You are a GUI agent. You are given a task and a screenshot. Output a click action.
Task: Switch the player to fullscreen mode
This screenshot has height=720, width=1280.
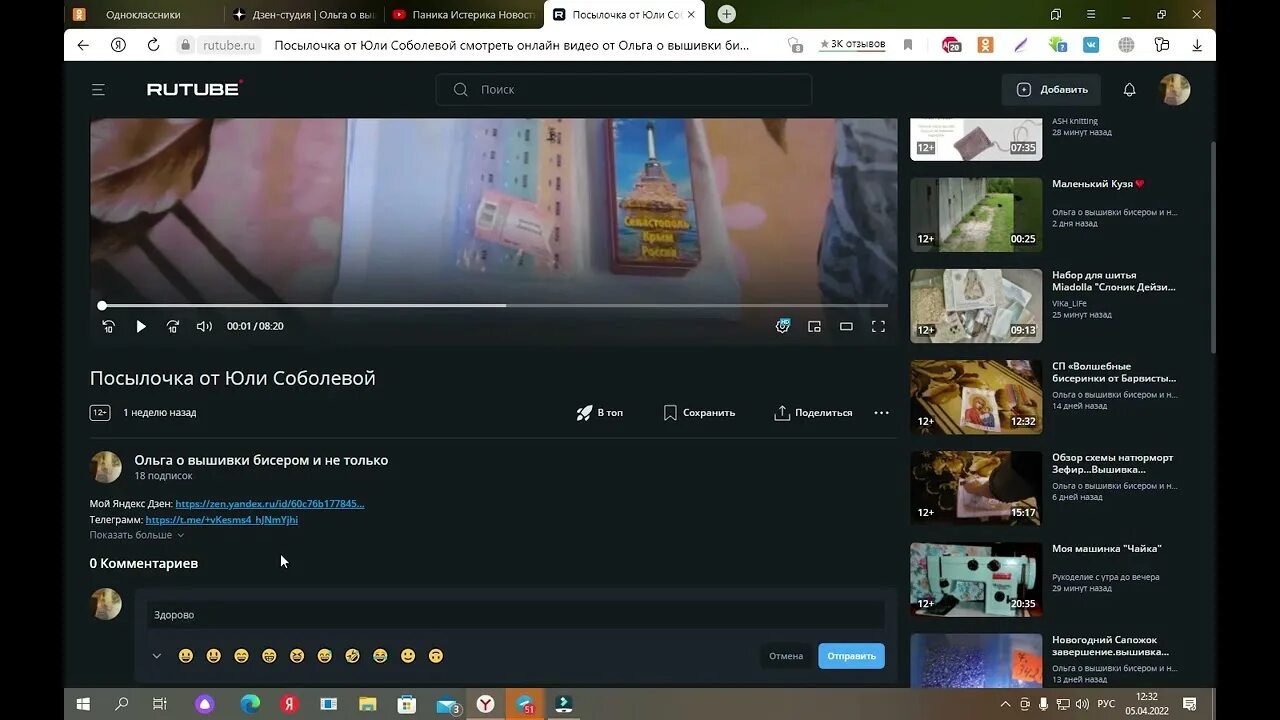[x=878, y=326]
